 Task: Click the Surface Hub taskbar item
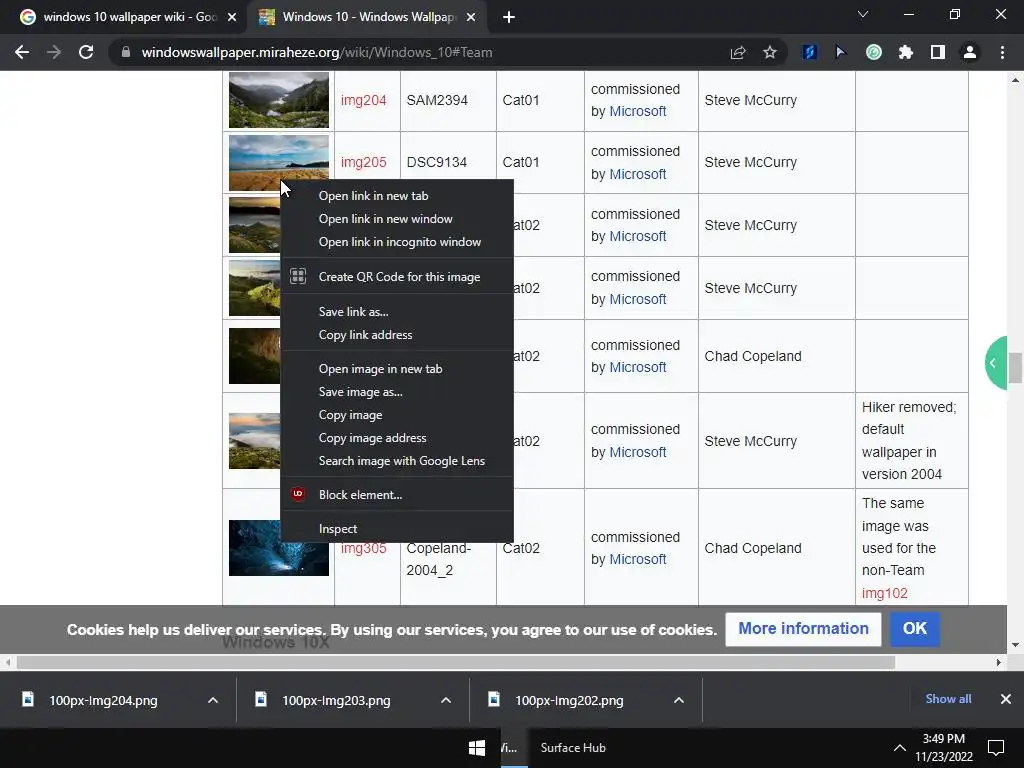click(573, 748)
